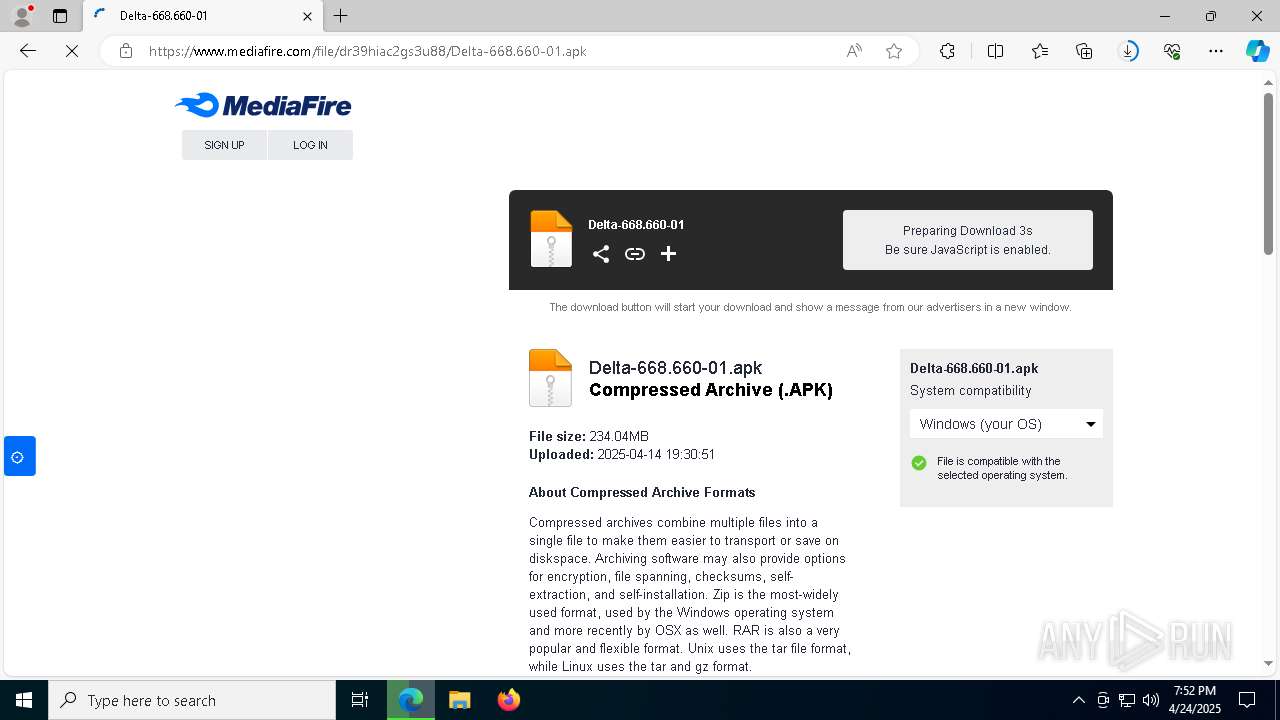The width and height of the screenshot is (1280, 720).
Task: Open the browser profile icon
Action: tap(21, 16)
